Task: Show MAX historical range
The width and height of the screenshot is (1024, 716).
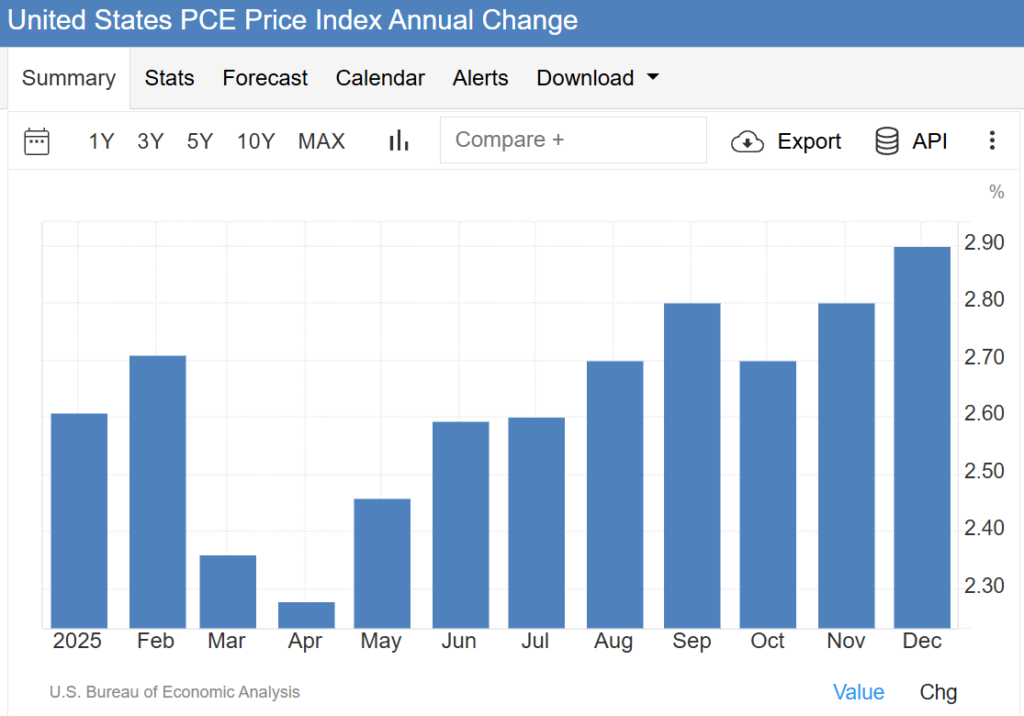Action: point(321,142)
